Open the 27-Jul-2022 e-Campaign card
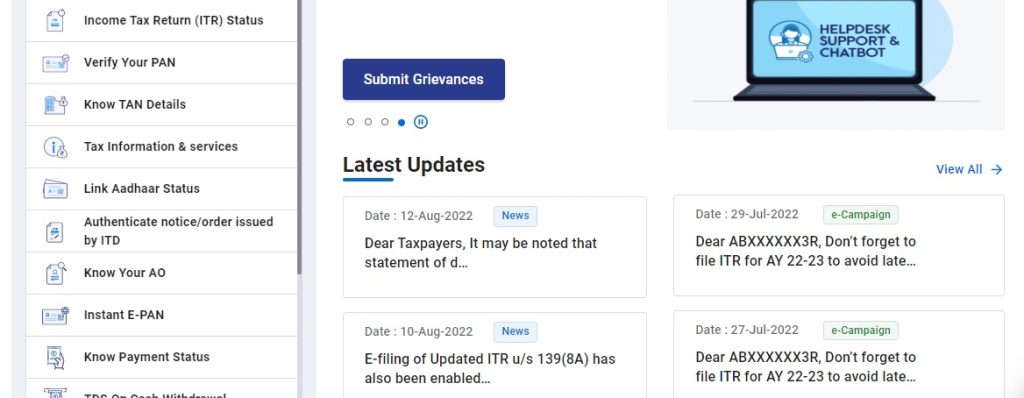The width and height of the screenshot is (1024, 398). [x=839, y=354]
